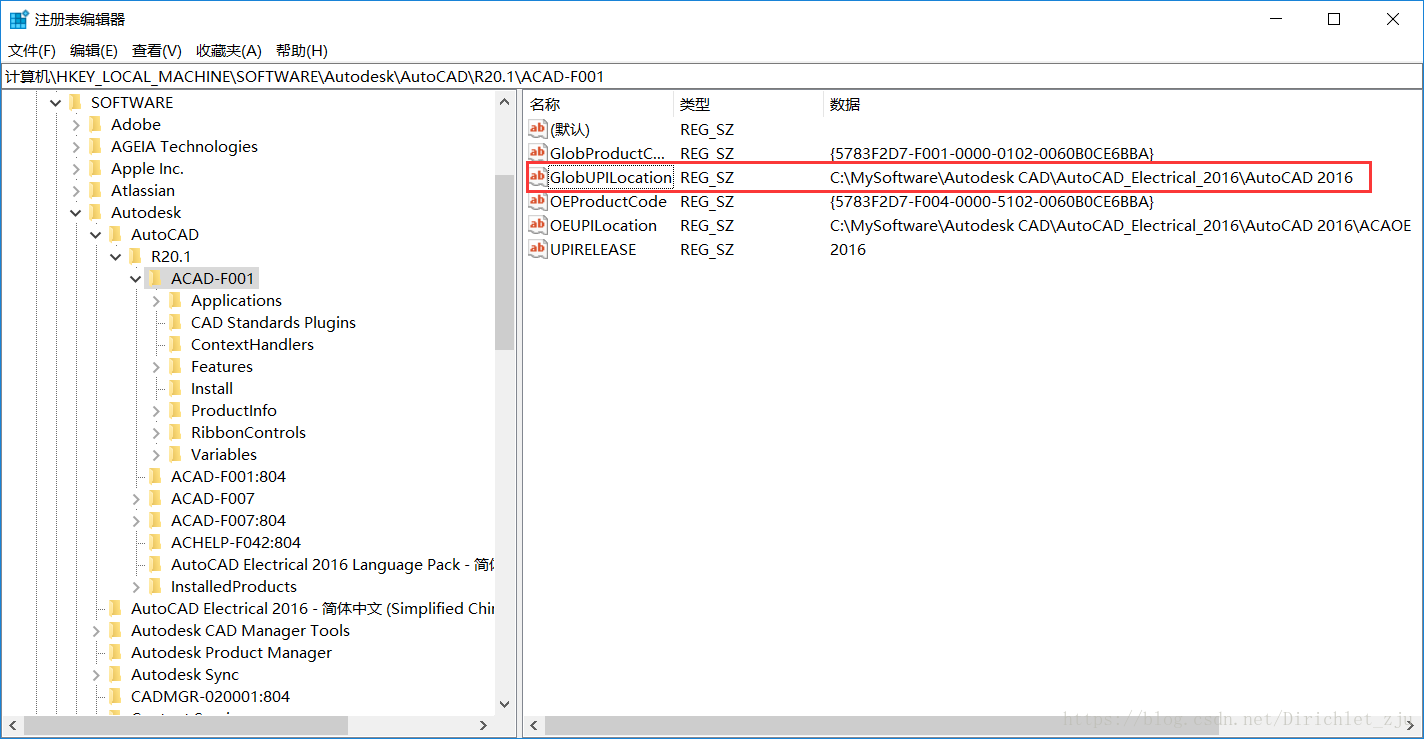Click the Atlassian folder icon

[95, 190]
